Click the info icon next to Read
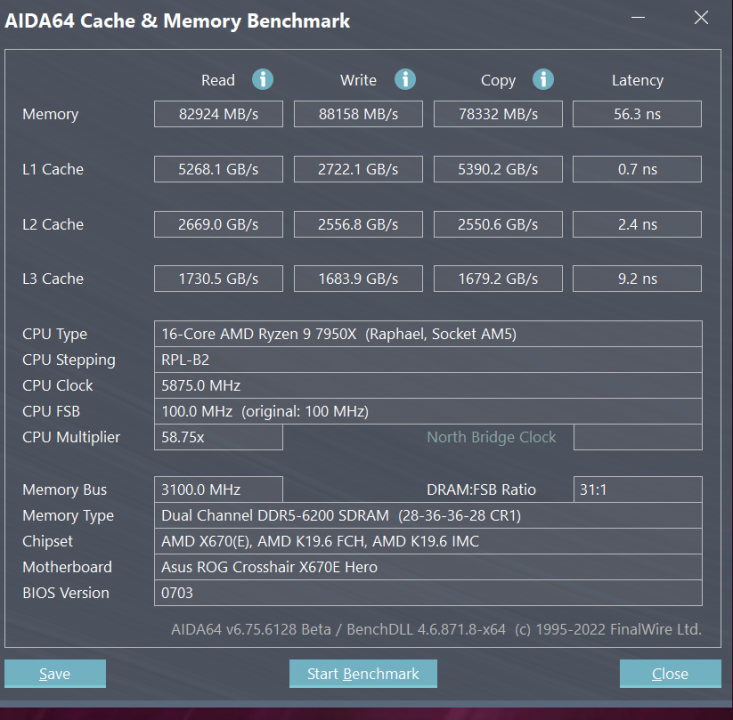 263,80
